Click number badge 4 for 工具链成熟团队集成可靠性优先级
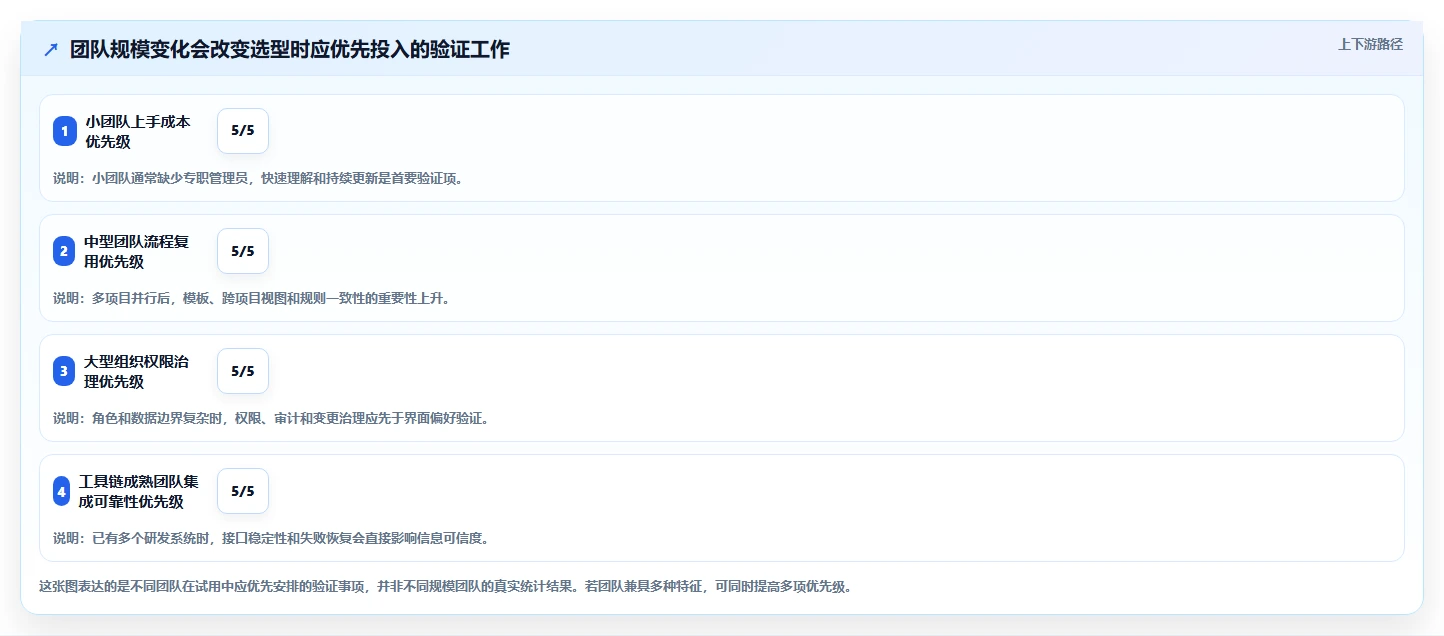Image resolution: width=1444 pixels, height=636 pixels. coord(62,491)
